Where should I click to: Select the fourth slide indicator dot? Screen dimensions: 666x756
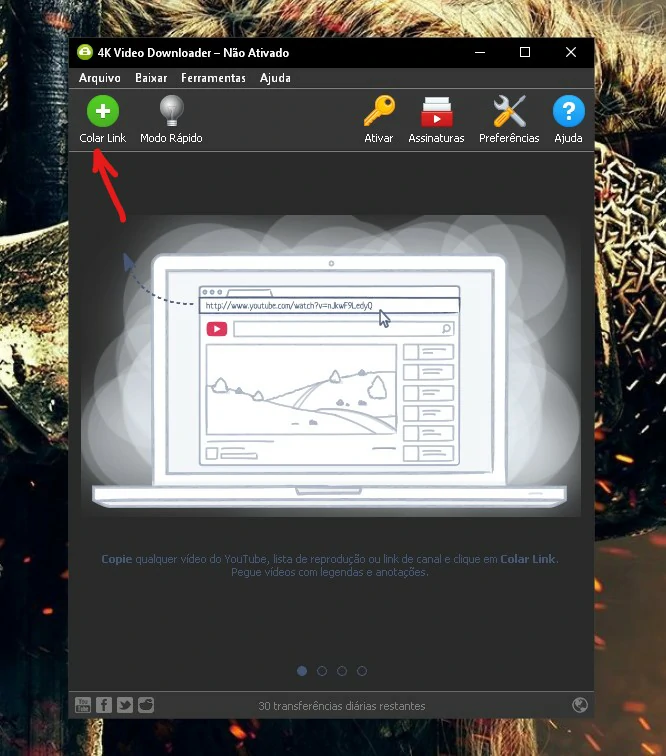click(362, 671)
